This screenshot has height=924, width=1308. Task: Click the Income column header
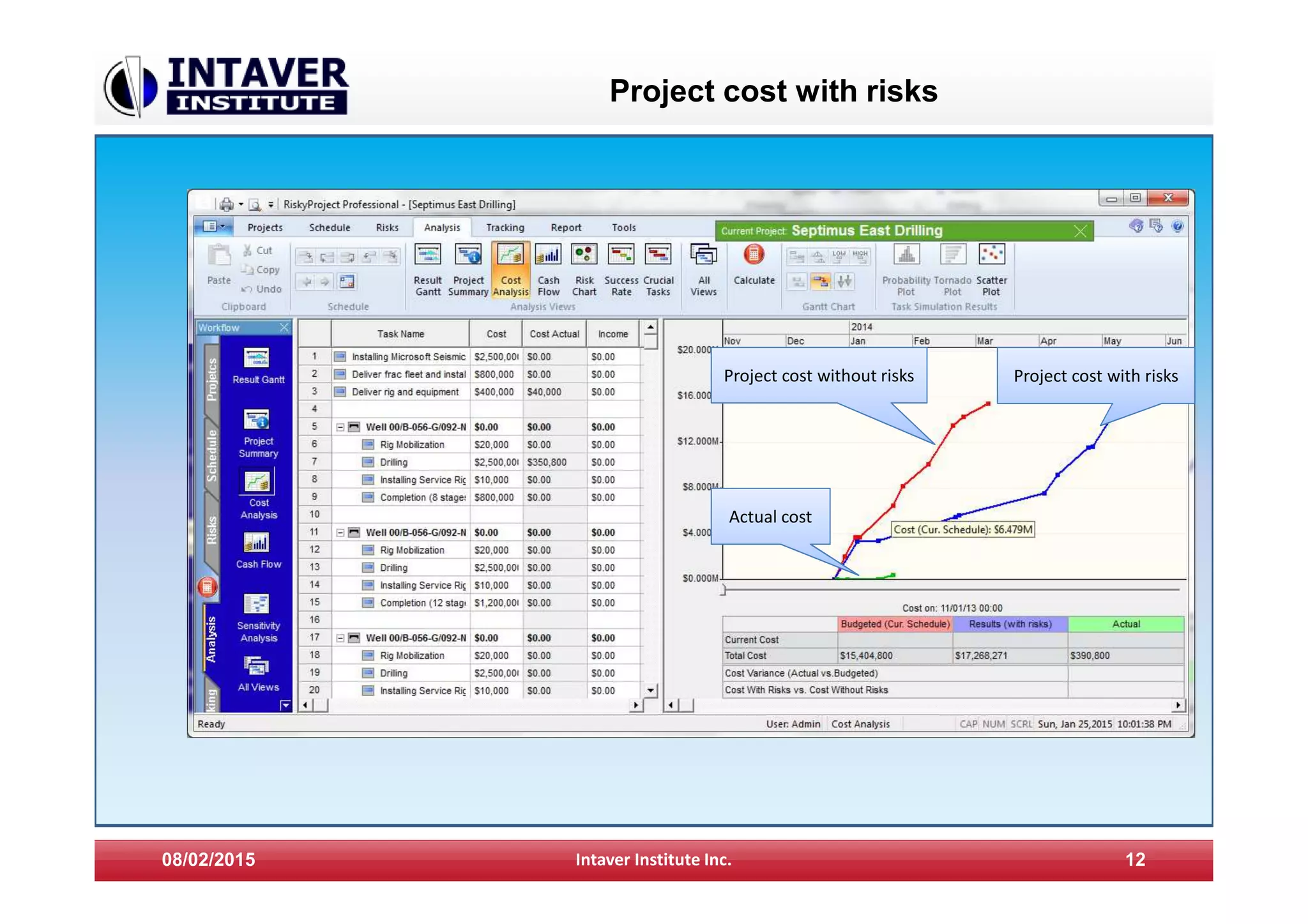pyautogui.click(x=612, y=334)
